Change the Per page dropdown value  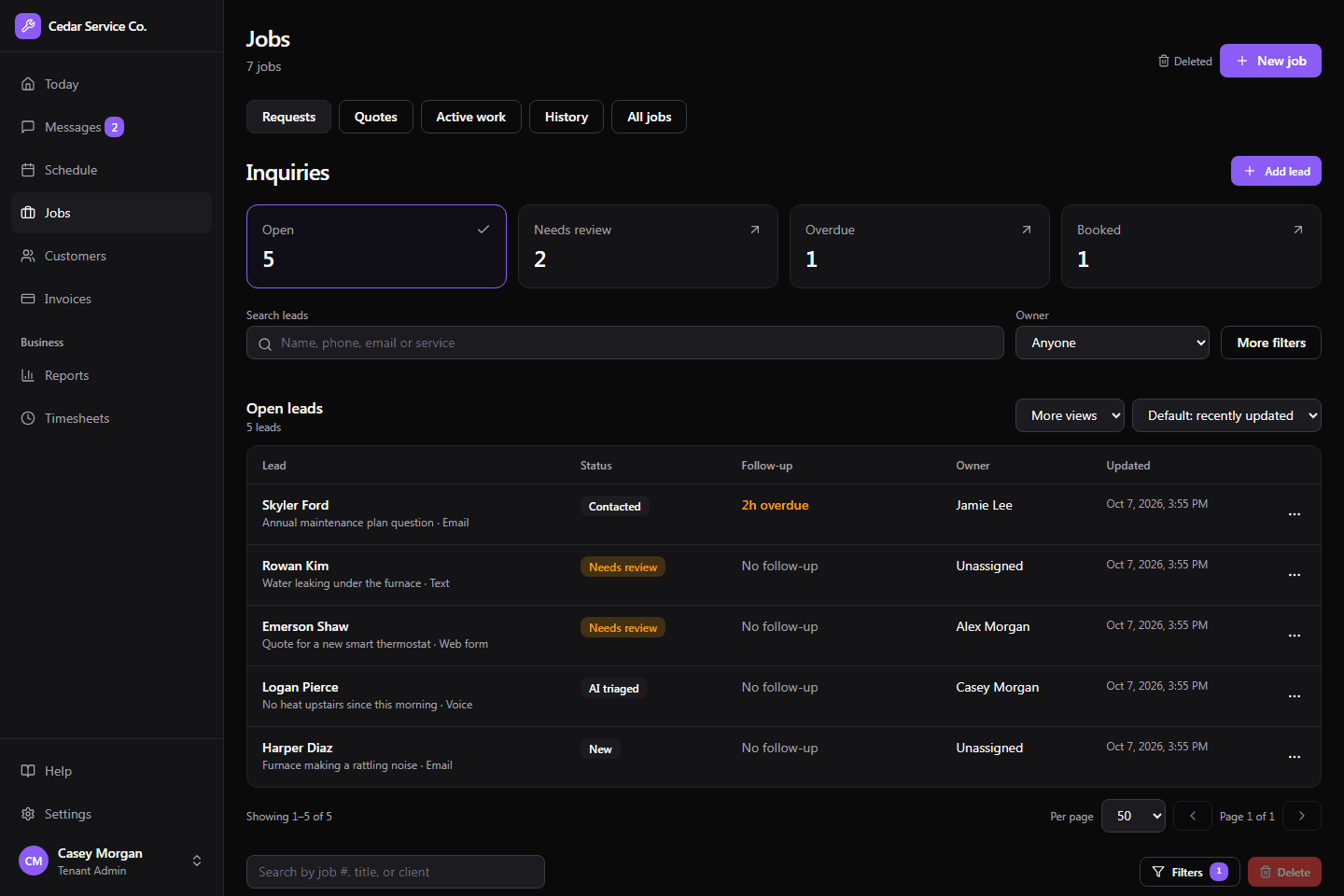pyautogui.click(x=1133, y=816)
